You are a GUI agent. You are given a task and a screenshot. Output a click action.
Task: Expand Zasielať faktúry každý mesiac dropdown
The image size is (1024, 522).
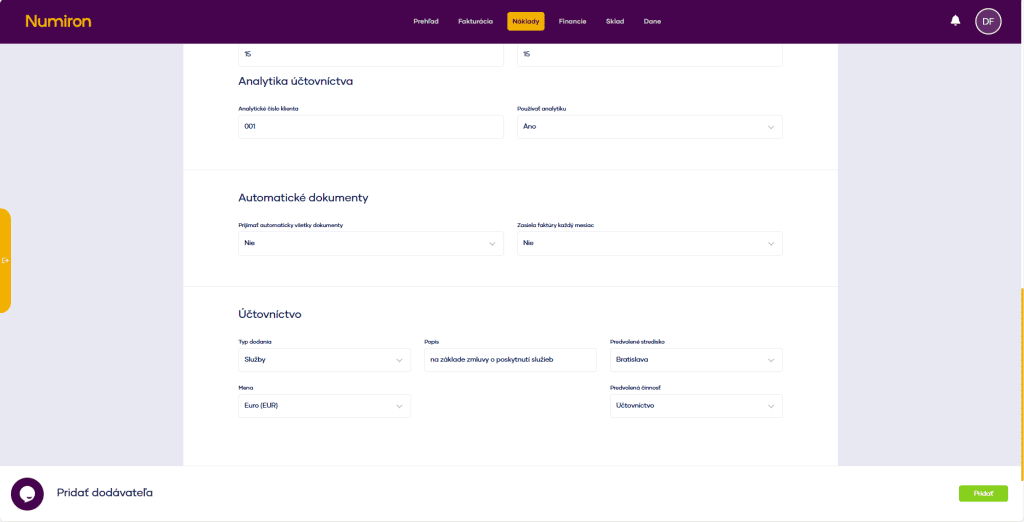tap(649, 243)
